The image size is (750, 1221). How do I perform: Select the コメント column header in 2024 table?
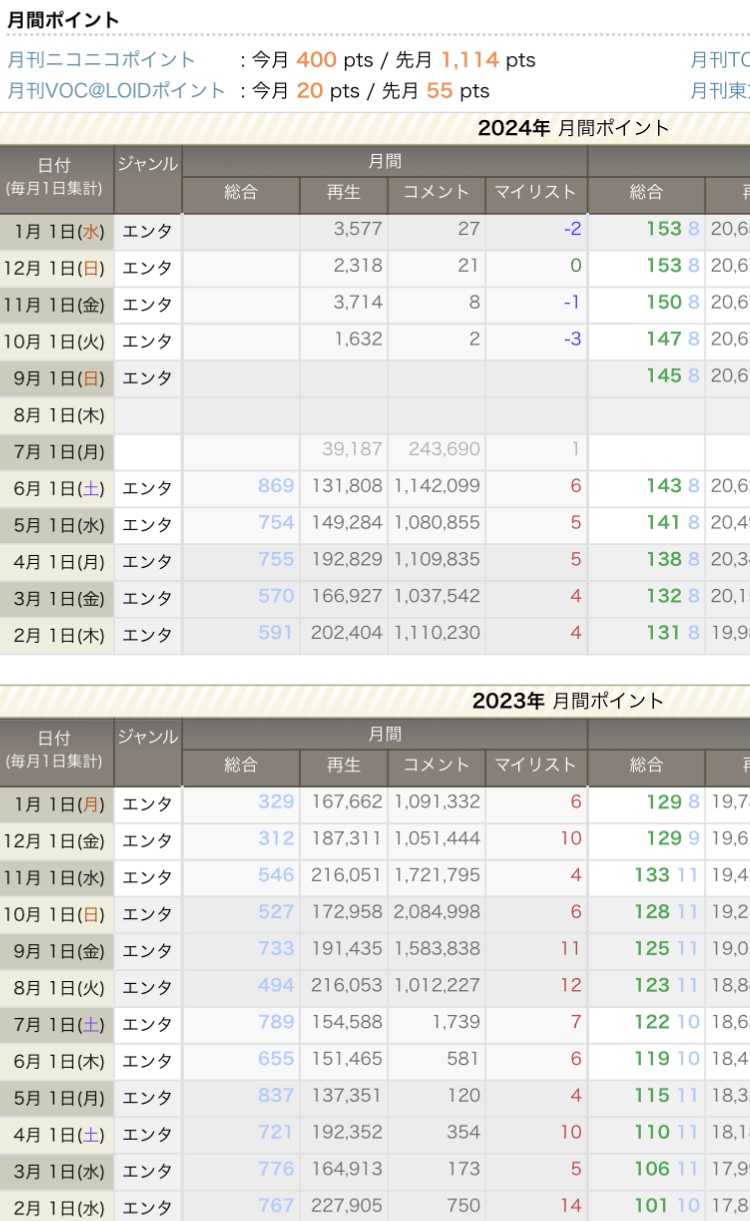coord(435,193)
